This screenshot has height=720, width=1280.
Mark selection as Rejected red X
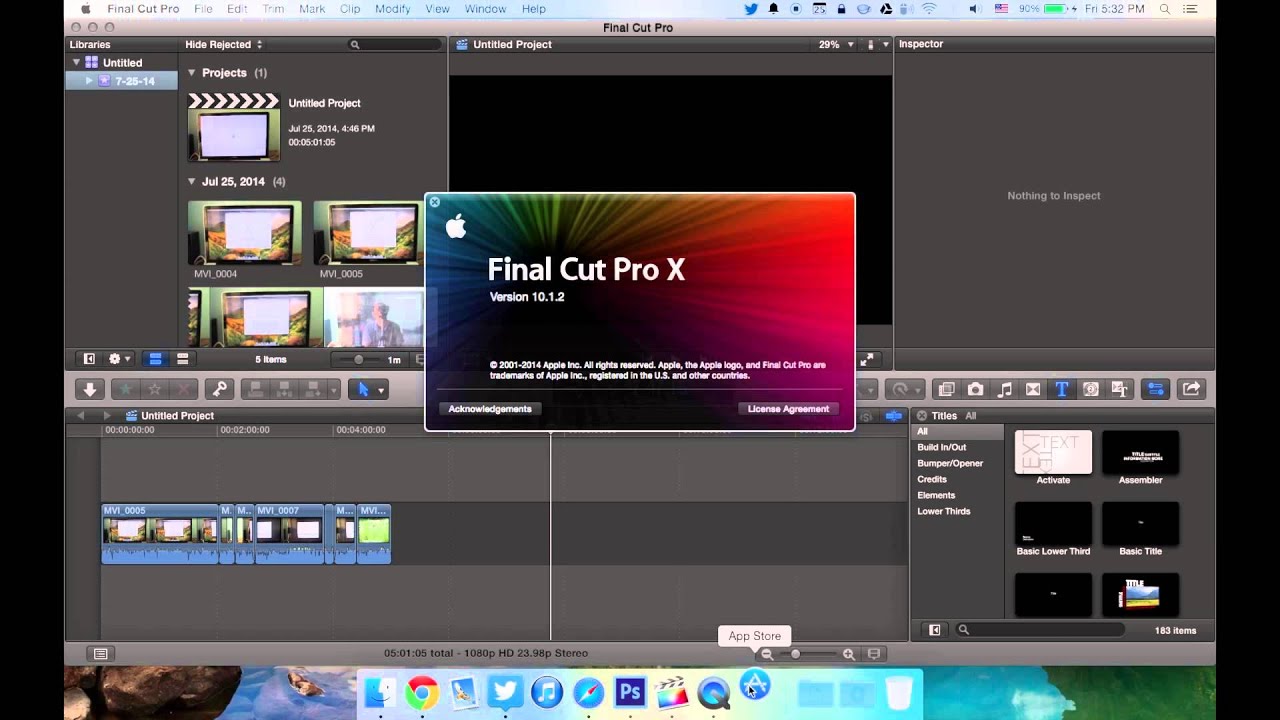[184, 389]
